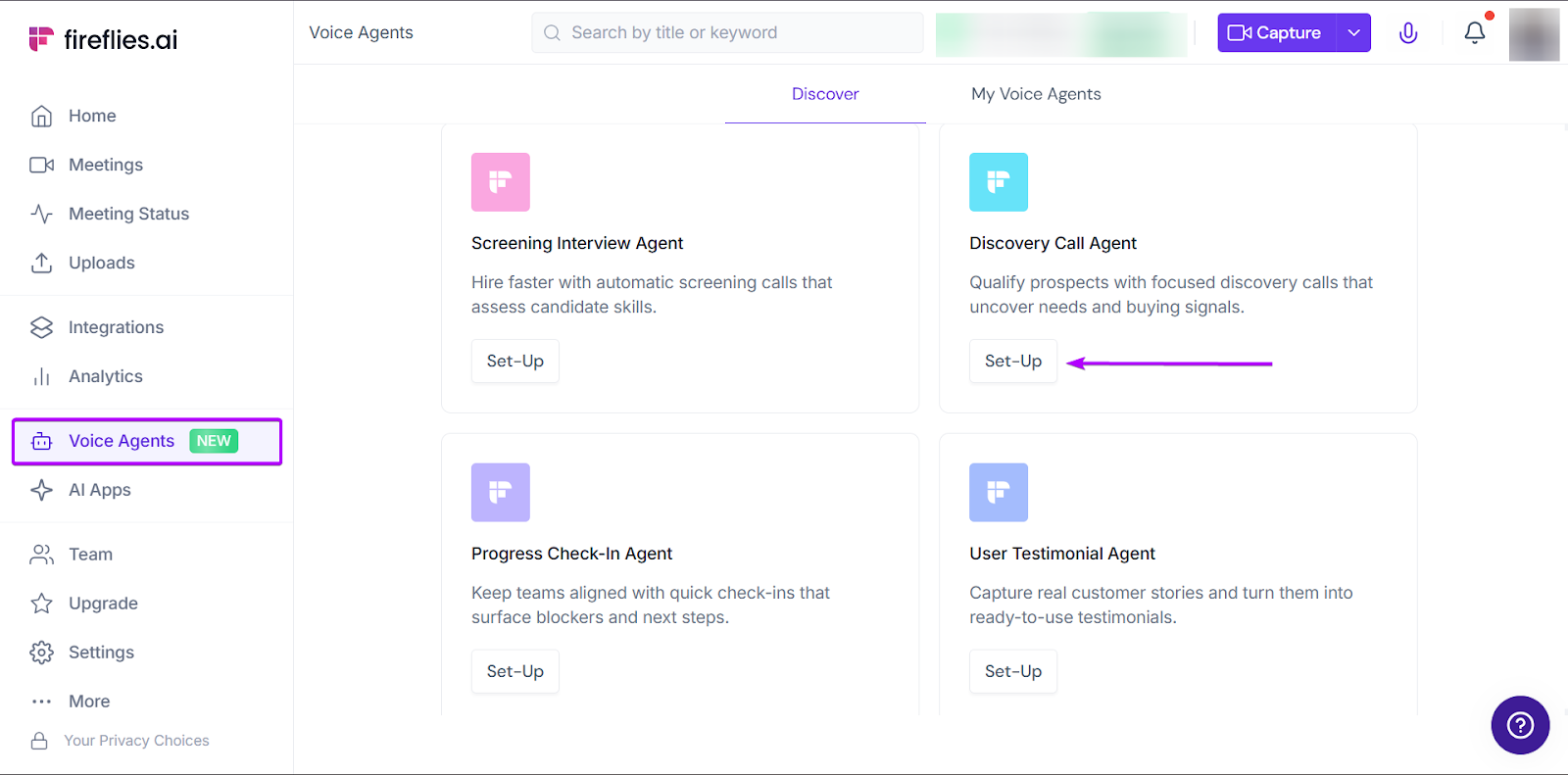1568x775 pixels.
Task: Click the cyan Discovery Call Agent icon
Action: 999,182
